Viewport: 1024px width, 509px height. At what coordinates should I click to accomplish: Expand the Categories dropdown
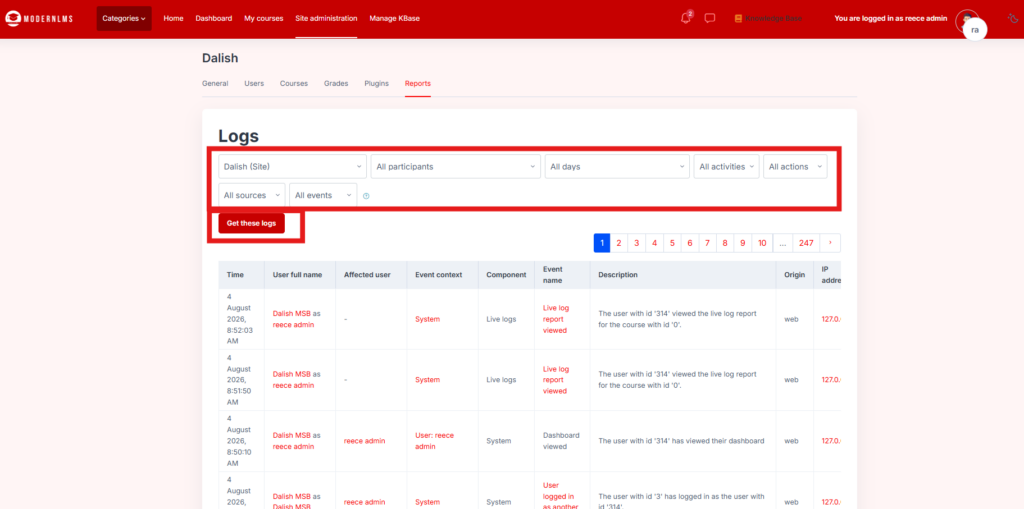[124, 18]
